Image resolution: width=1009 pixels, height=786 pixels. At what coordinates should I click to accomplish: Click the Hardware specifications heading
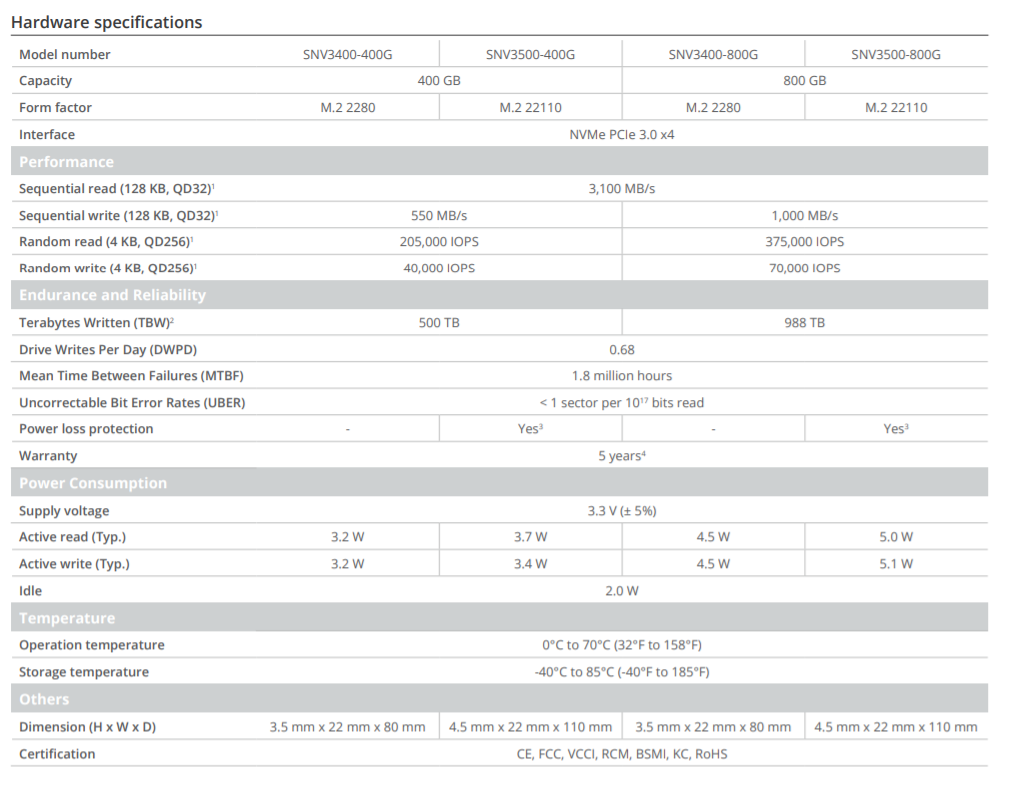pyautogui.click(x=106, y=22)
